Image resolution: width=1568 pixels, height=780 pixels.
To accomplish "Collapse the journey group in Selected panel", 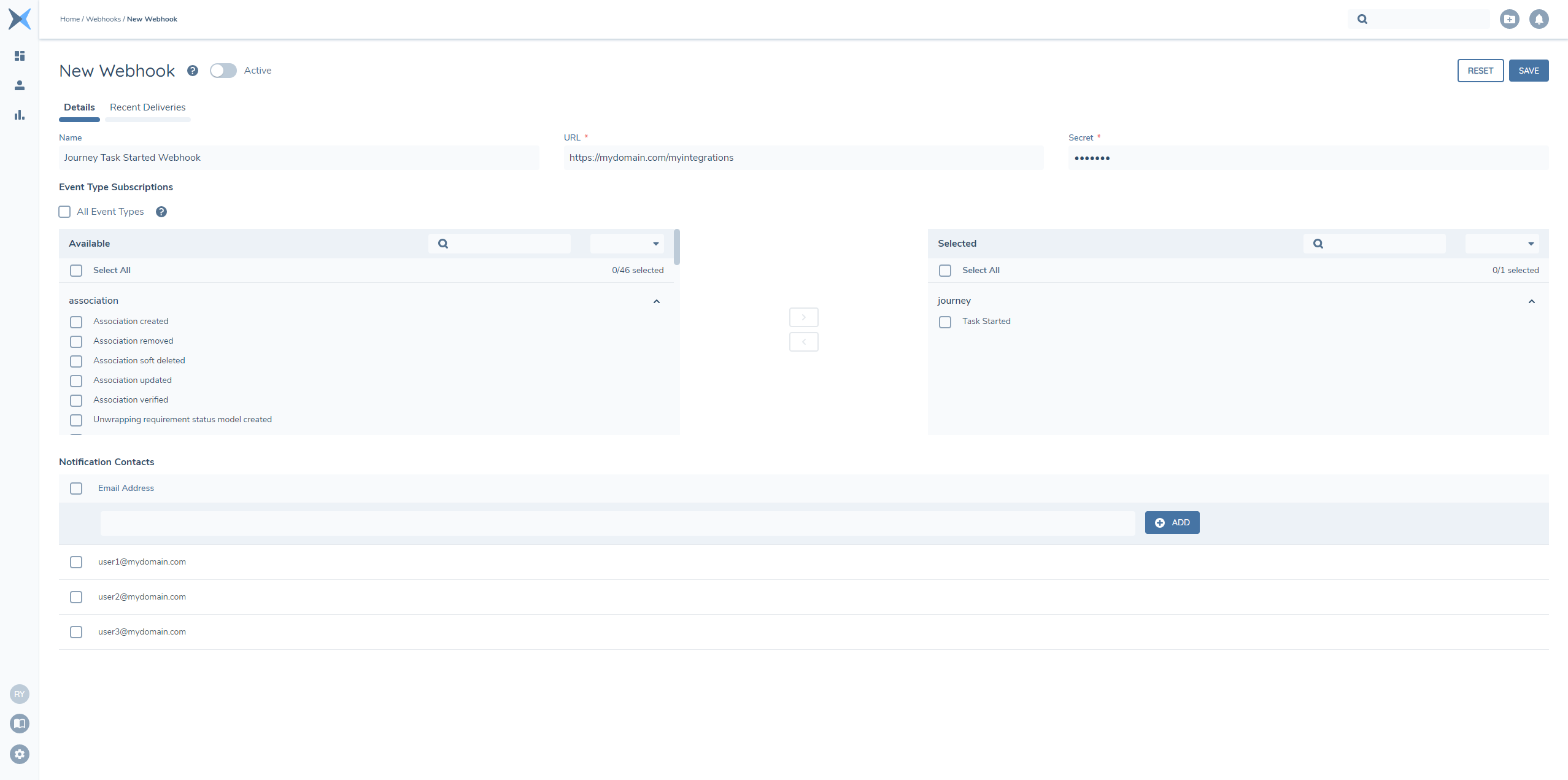I will [1531, 301].
